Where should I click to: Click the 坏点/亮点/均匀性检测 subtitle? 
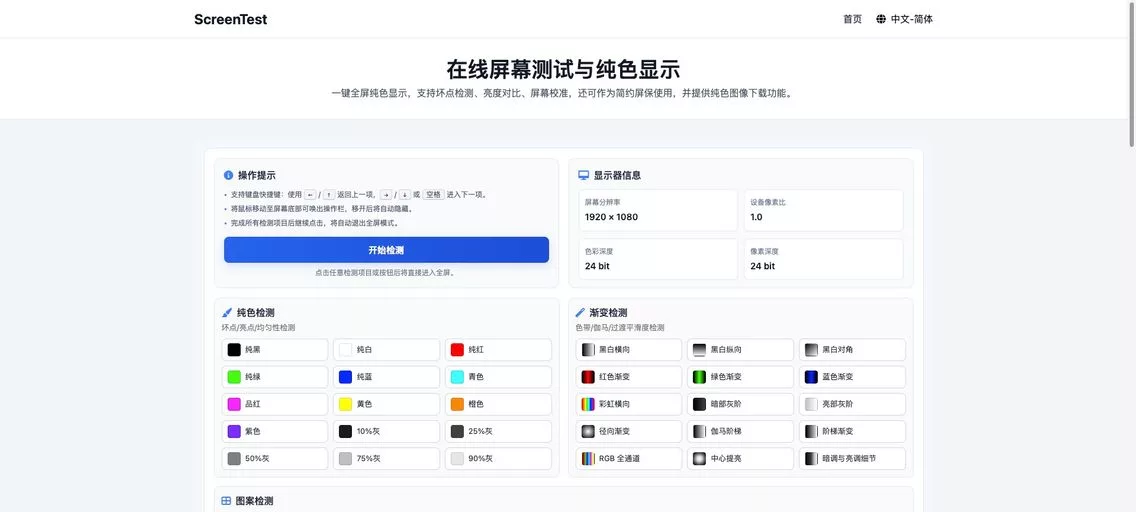click(x=259, y=327)
